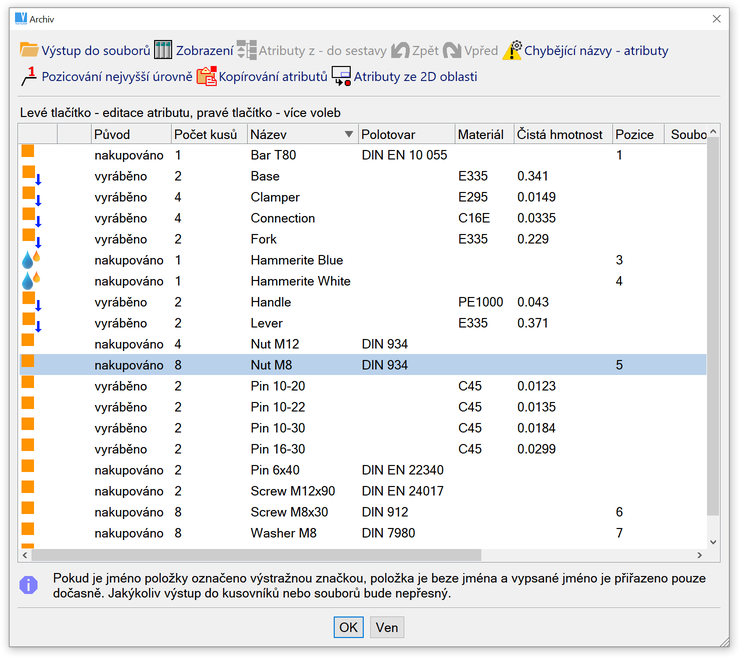Click the Vpřed redo toolbar item
Viewport: 739px width, 658px height.
tap(470, 50)
